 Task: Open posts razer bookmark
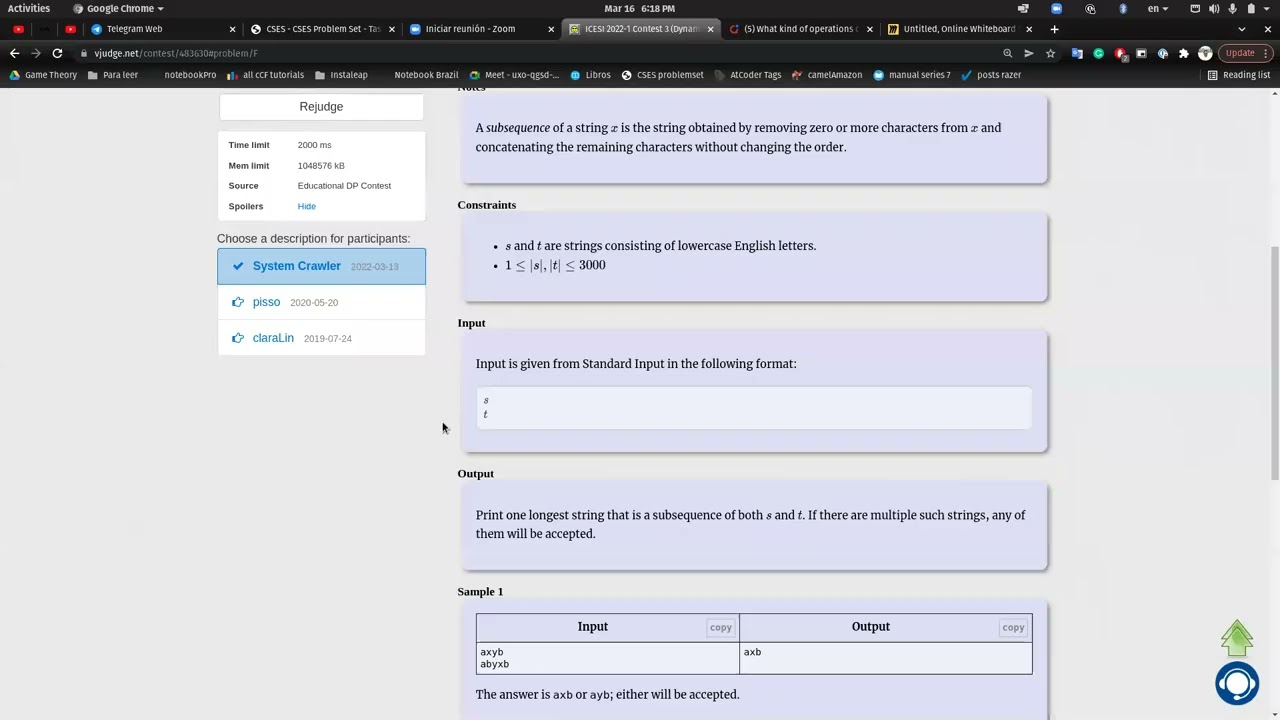pos(991,75)
